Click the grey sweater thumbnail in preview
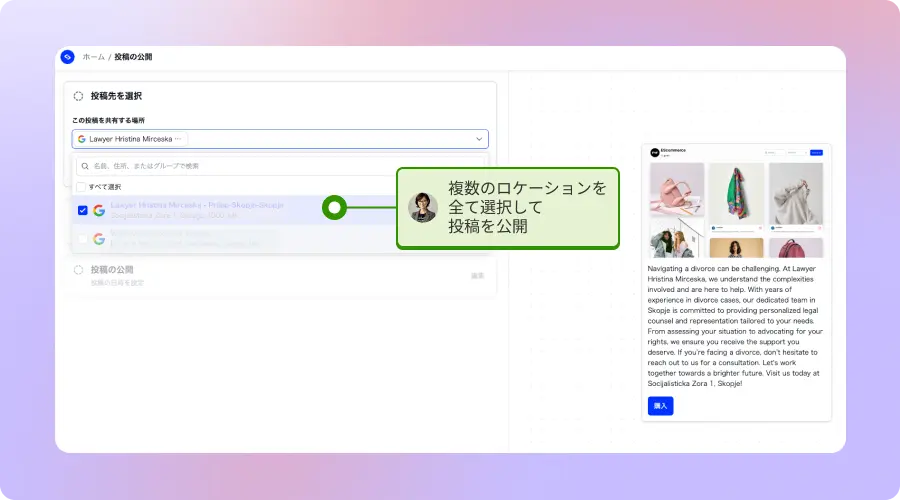Image resolution: width=900 pixels, height=500 pixels. (x=796, y=193)
